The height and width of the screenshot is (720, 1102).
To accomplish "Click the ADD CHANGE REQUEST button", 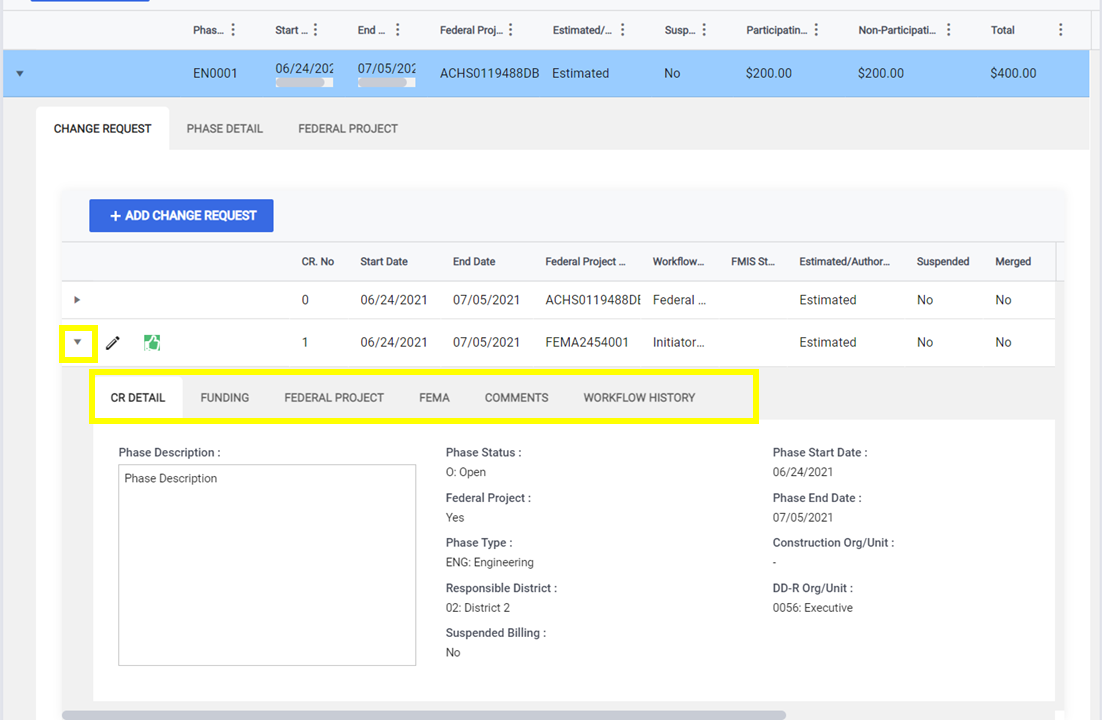I will (181, 216).
